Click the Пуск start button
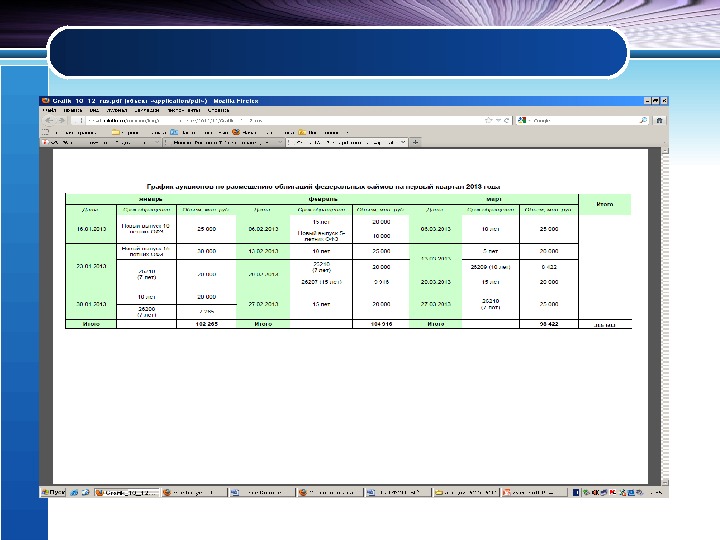 (53, 492)
